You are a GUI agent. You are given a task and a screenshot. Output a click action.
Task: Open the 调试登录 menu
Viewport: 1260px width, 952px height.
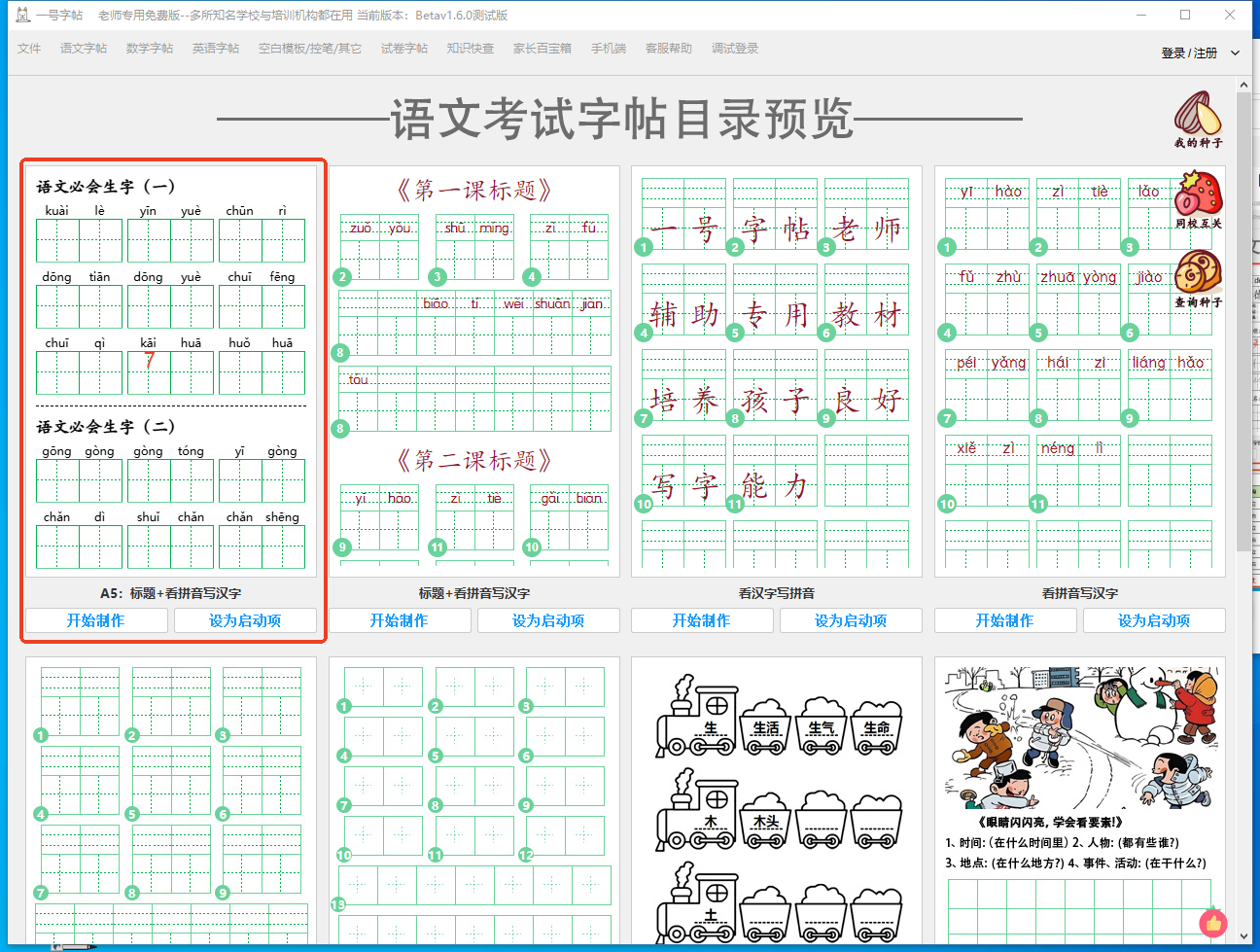click(x=735, y=49)
